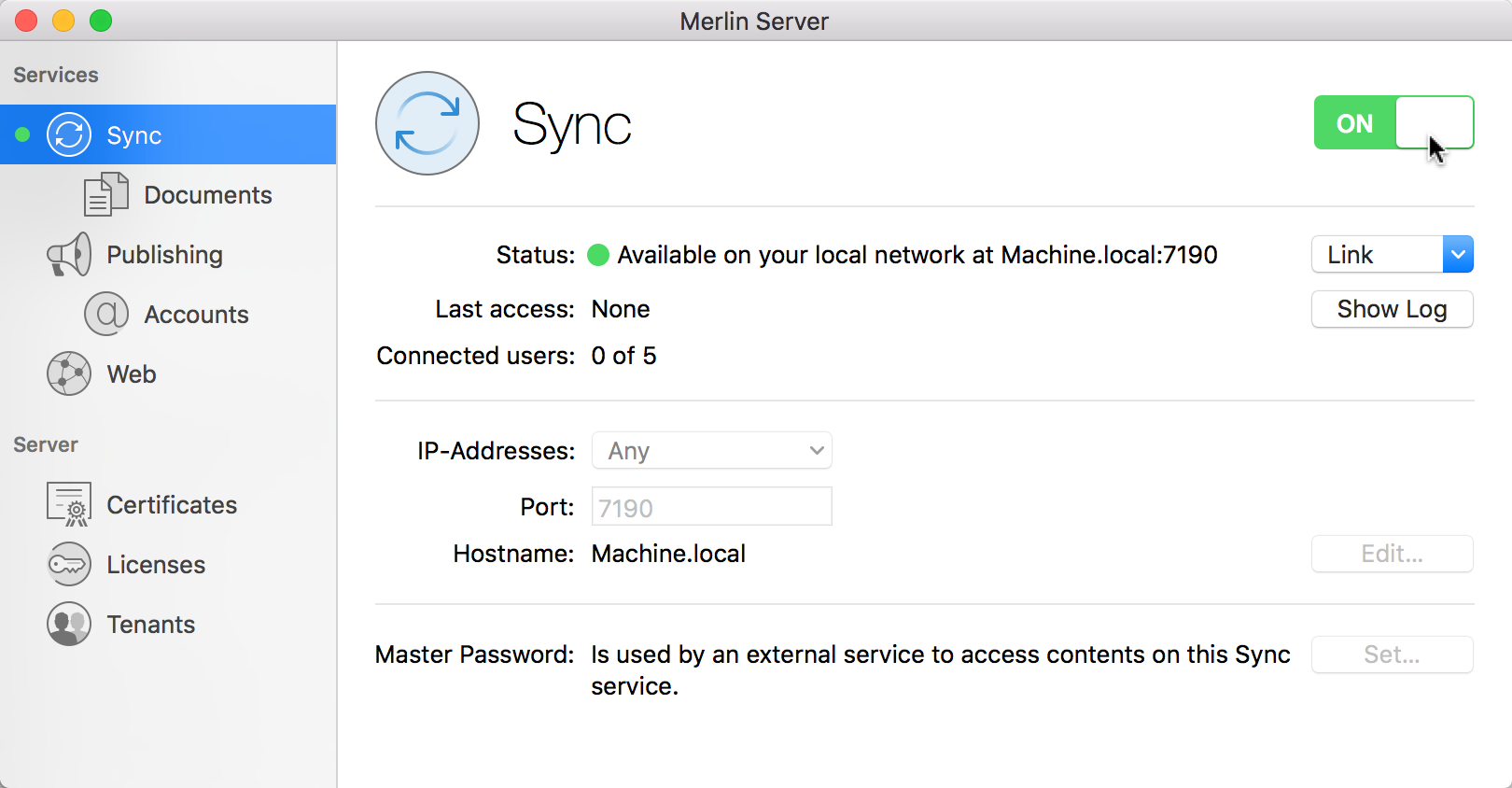
Task: Select the Web service label
Action: (132, 374)
